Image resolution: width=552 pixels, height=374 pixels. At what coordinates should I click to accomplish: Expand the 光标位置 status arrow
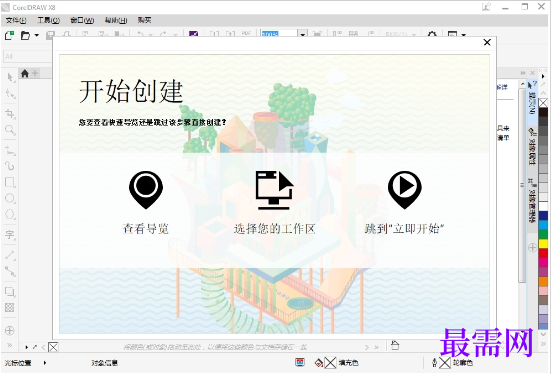[45, 362]
